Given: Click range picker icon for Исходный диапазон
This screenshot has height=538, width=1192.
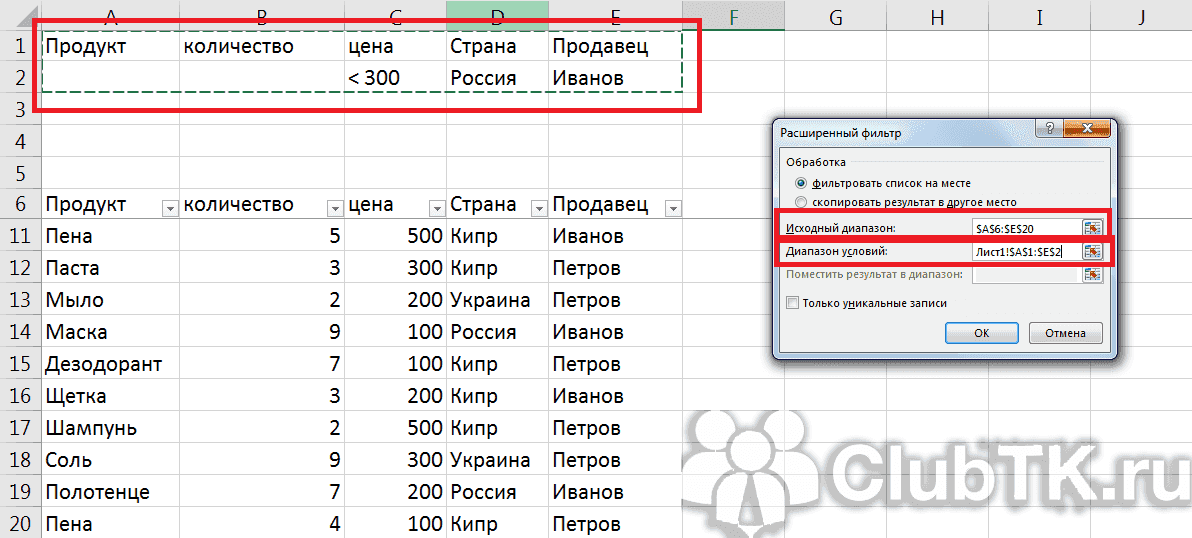Looking at the screenshot, I should 1092,228.
